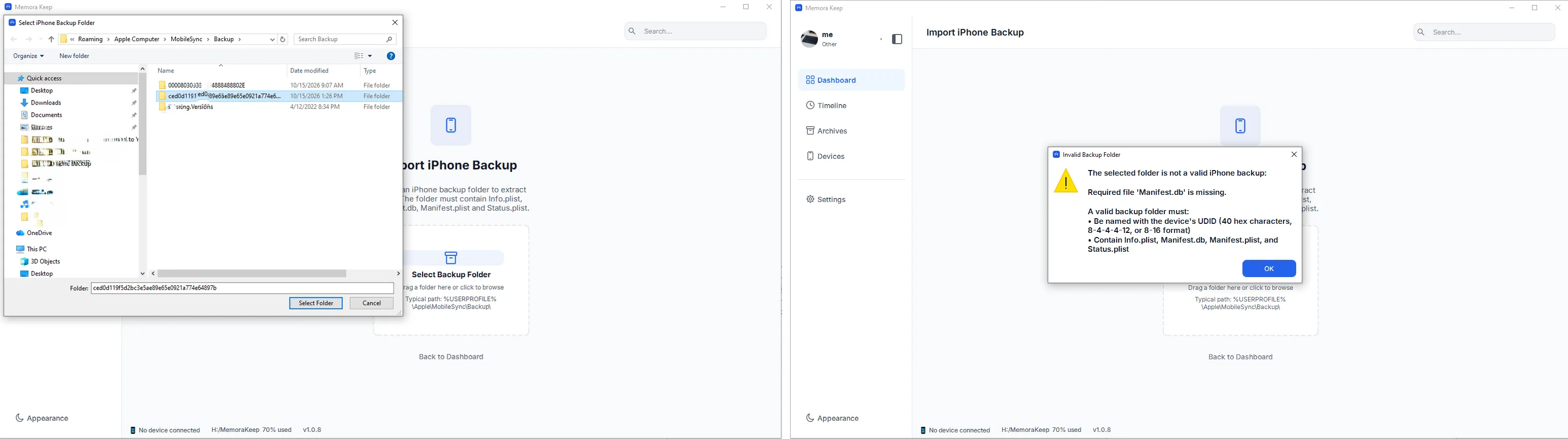Open the folder picker help icon
The image size is (1568, 439).
coord(391,56)
